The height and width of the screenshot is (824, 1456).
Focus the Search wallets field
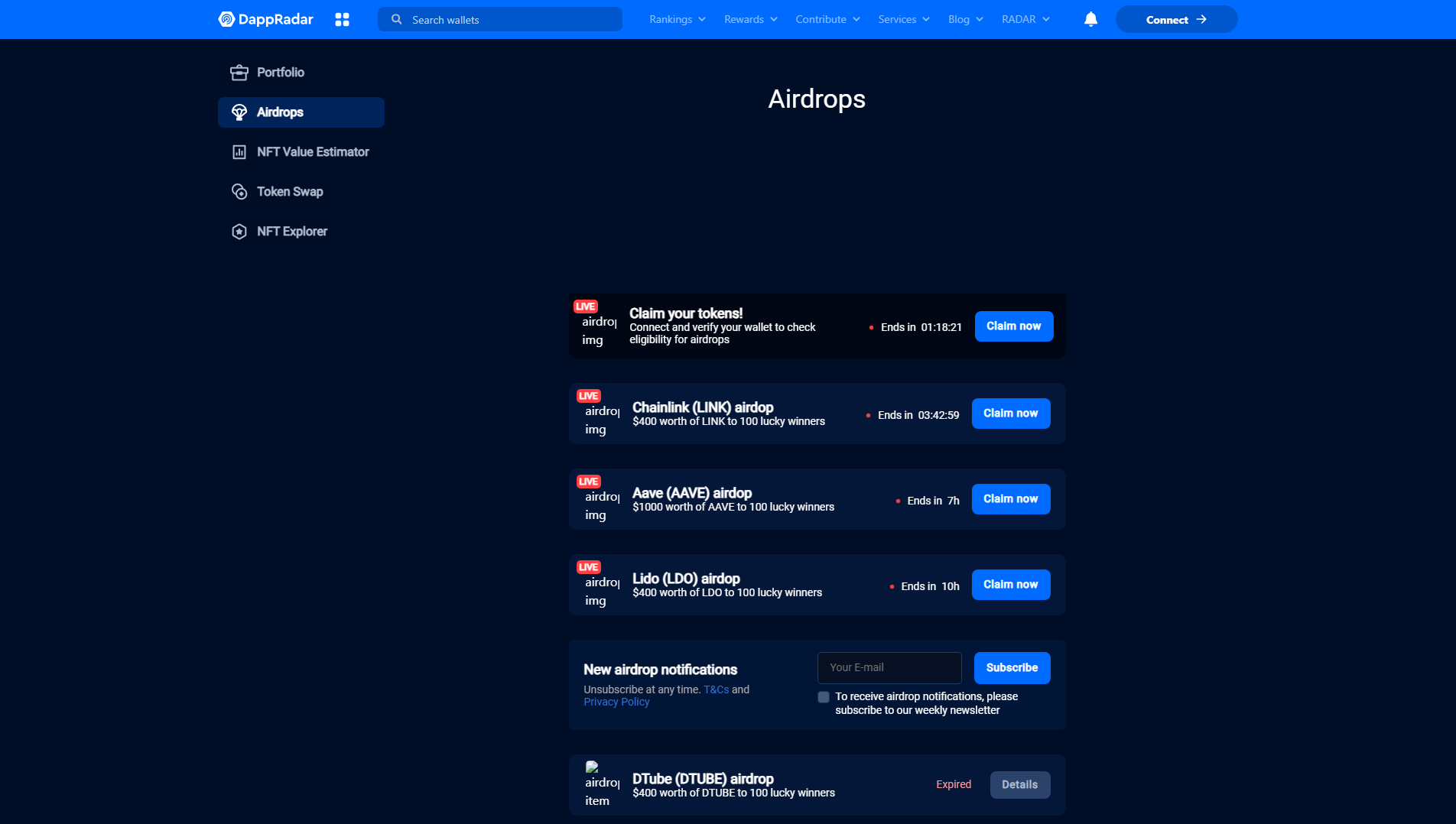pyautogui.click(x=500, y=19)
